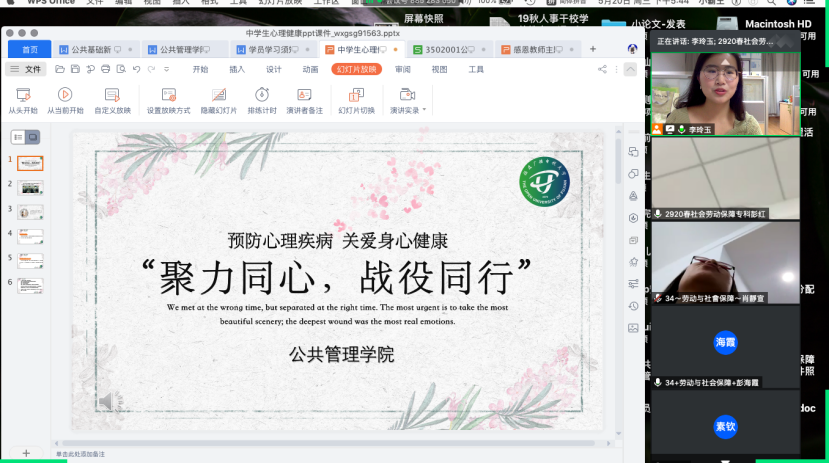Switch to the 插入 ribbon tab

coord(237,69)
